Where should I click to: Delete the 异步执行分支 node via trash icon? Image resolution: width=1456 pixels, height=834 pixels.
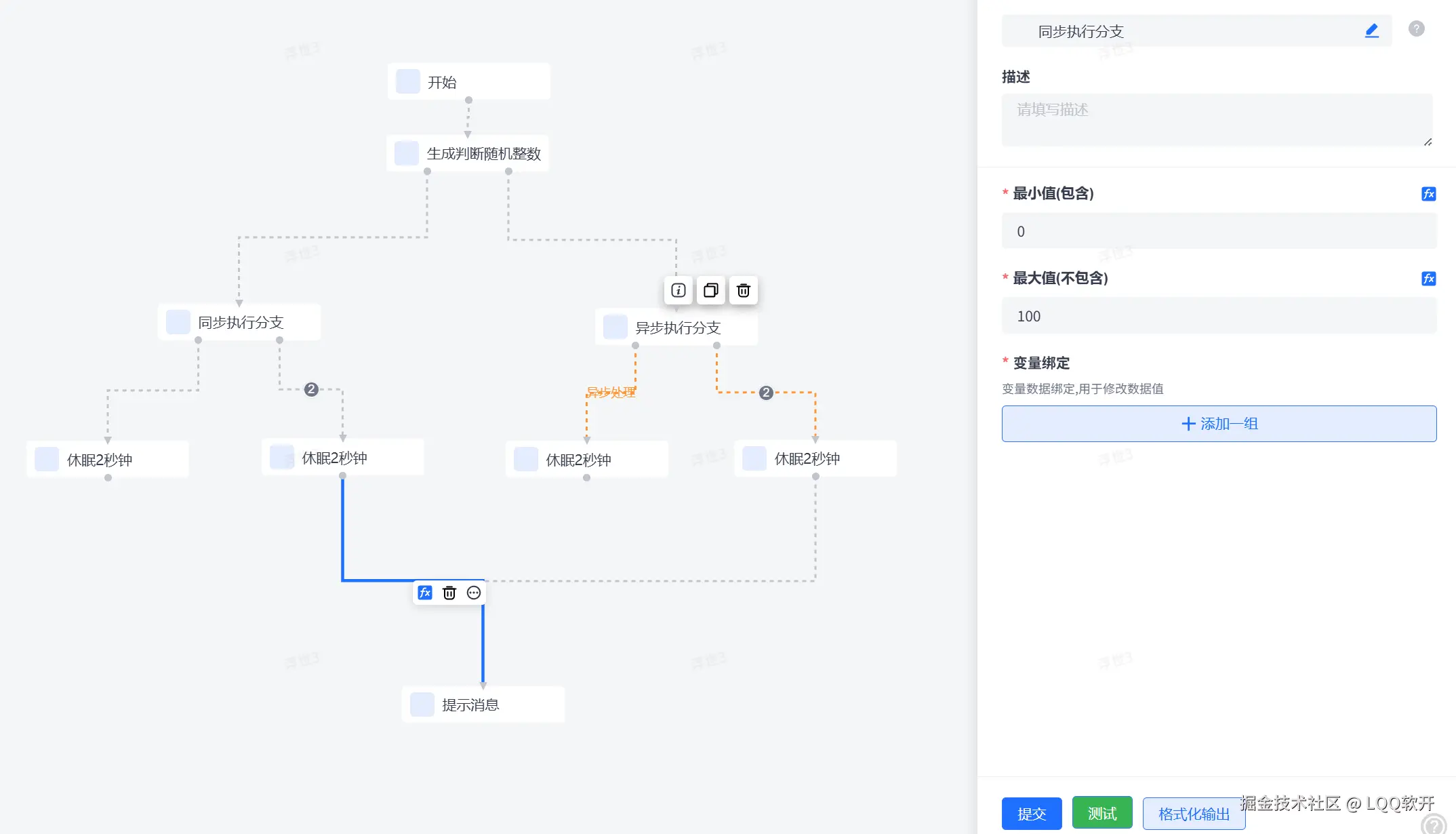pos(742,290)
